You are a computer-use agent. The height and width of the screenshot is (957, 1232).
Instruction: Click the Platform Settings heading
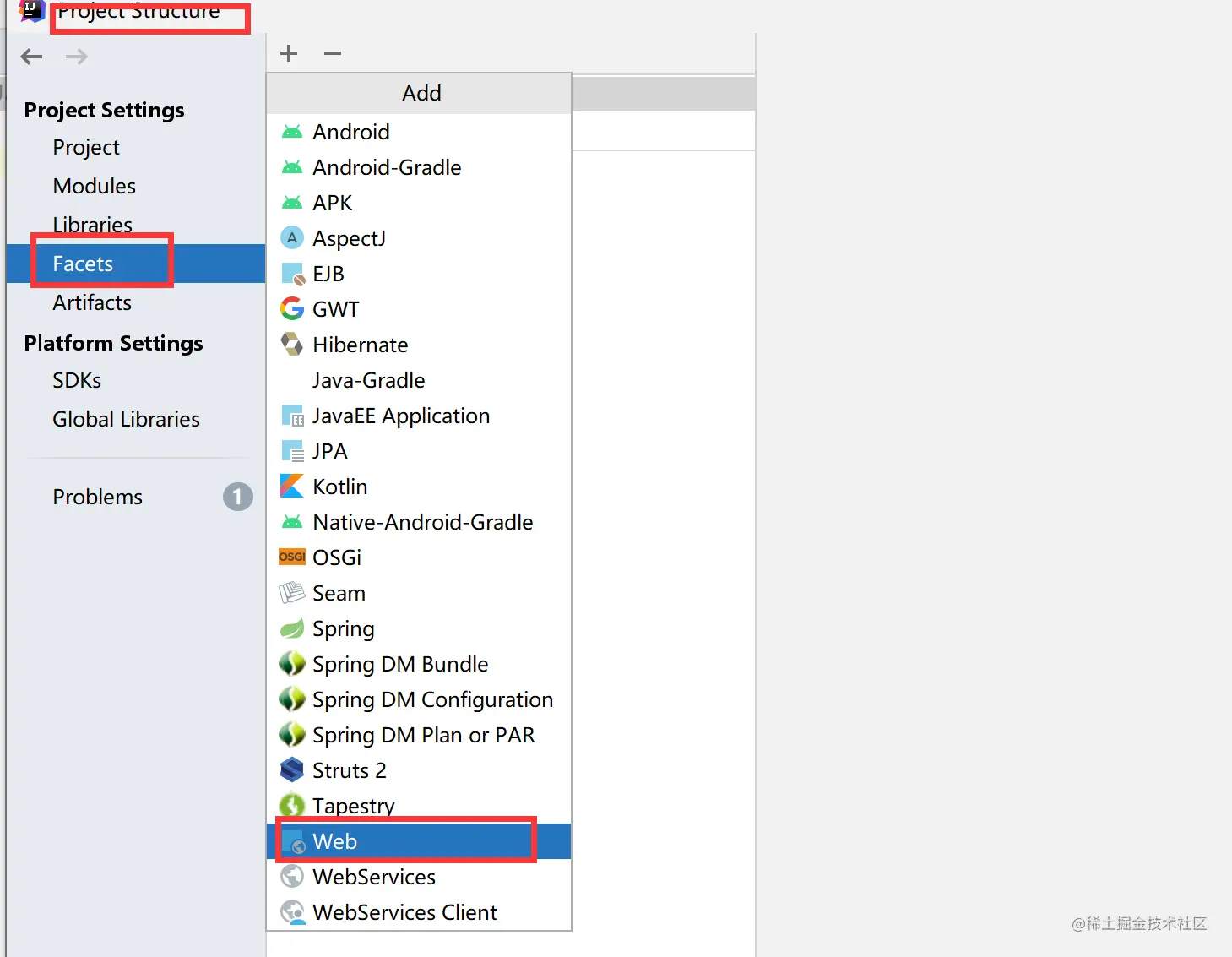[113, 344]
